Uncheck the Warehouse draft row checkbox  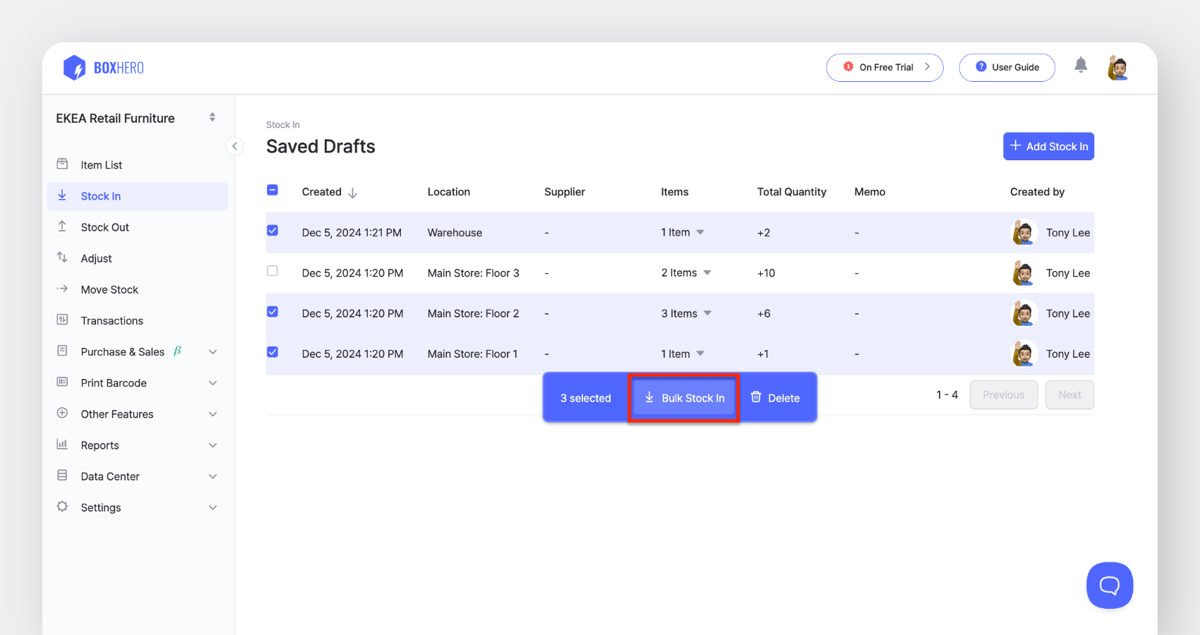(272, 230)
